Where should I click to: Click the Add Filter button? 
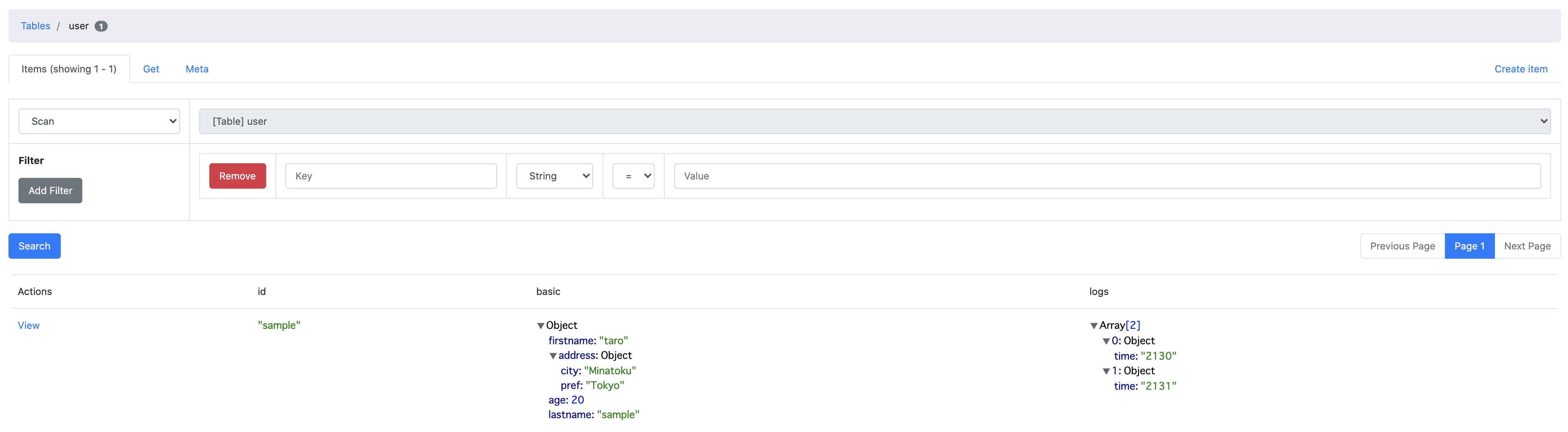pyautogui.click(x=50, y=191)
